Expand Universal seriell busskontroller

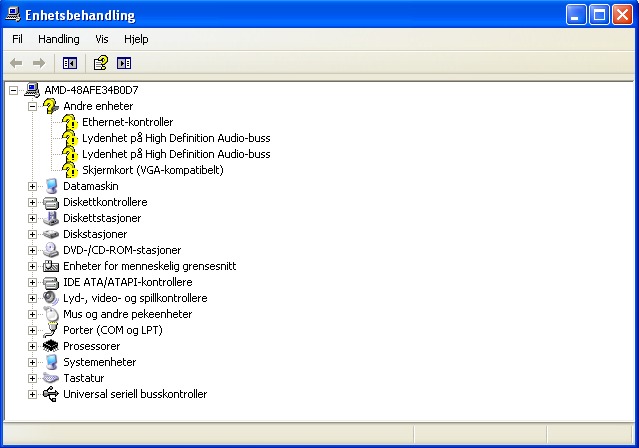pyautogui.click(x=32, y=394)
